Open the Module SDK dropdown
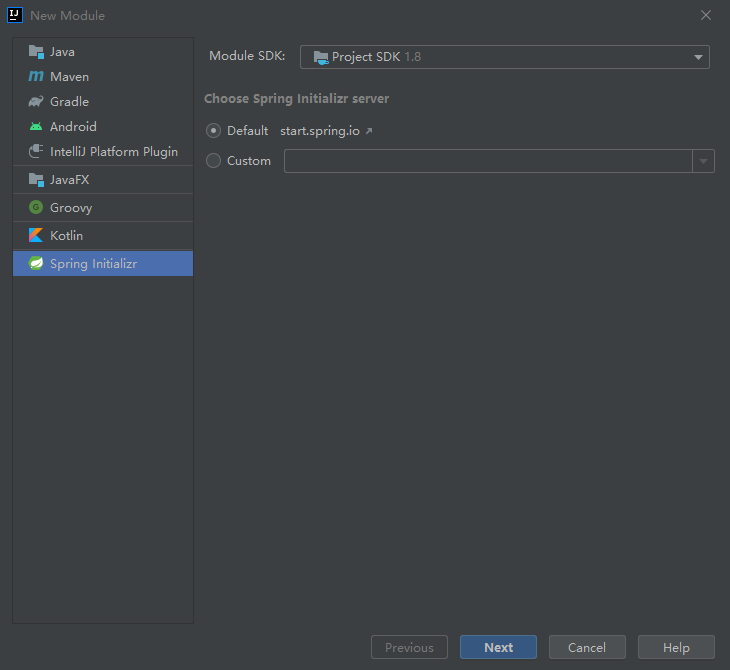 pyautogui.click(x=505, y=57)
